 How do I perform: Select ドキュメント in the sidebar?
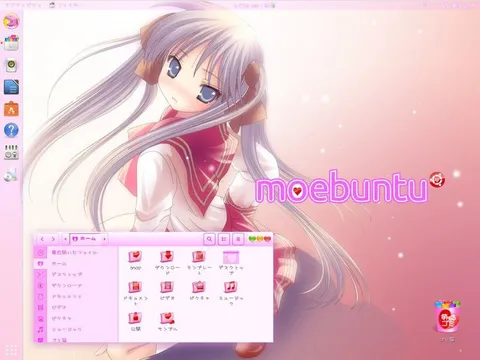76,297
